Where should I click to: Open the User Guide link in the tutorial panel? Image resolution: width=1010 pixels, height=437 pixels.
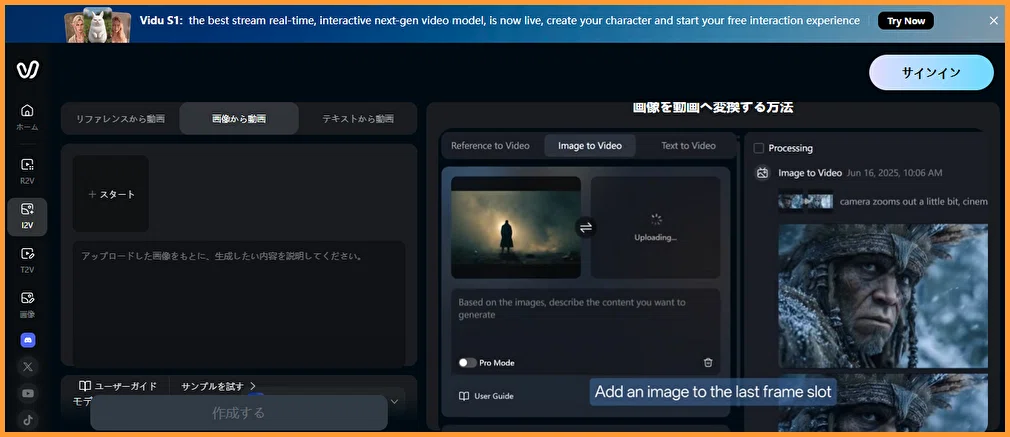pos(486,396)
